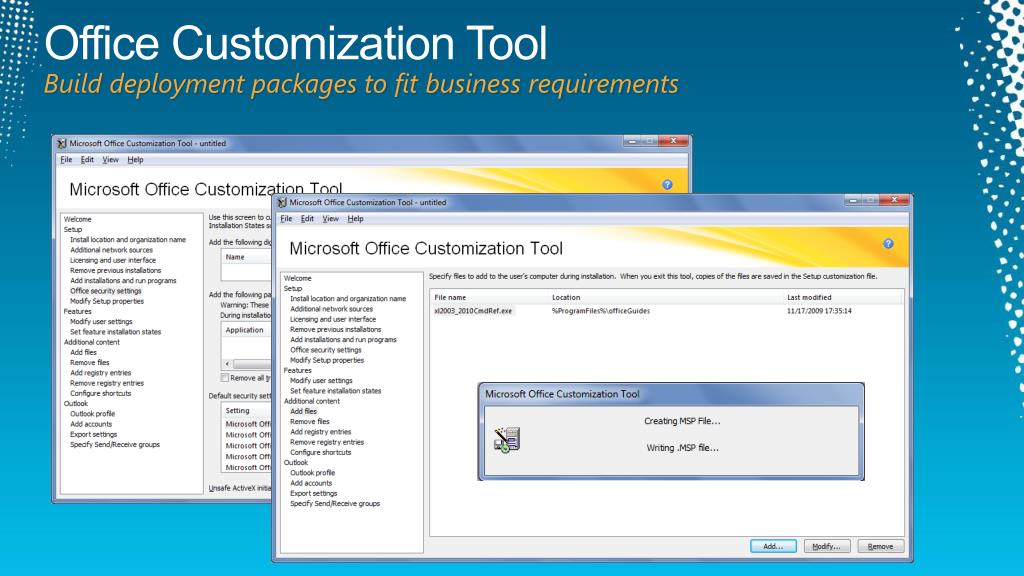Select Office security settings in front window
Image resolution: width=1024 pixels, height=576 pixels.
coord(326,350)
